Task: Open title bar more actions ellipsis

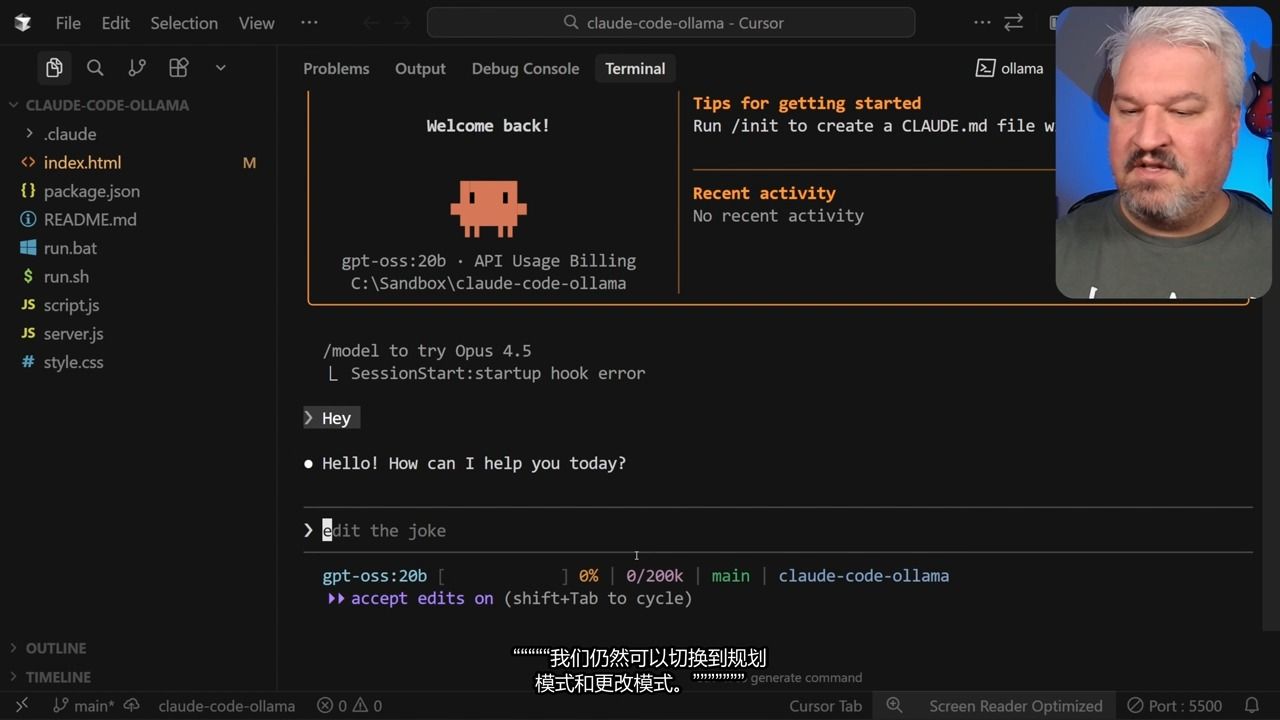Action: [982, 23]
